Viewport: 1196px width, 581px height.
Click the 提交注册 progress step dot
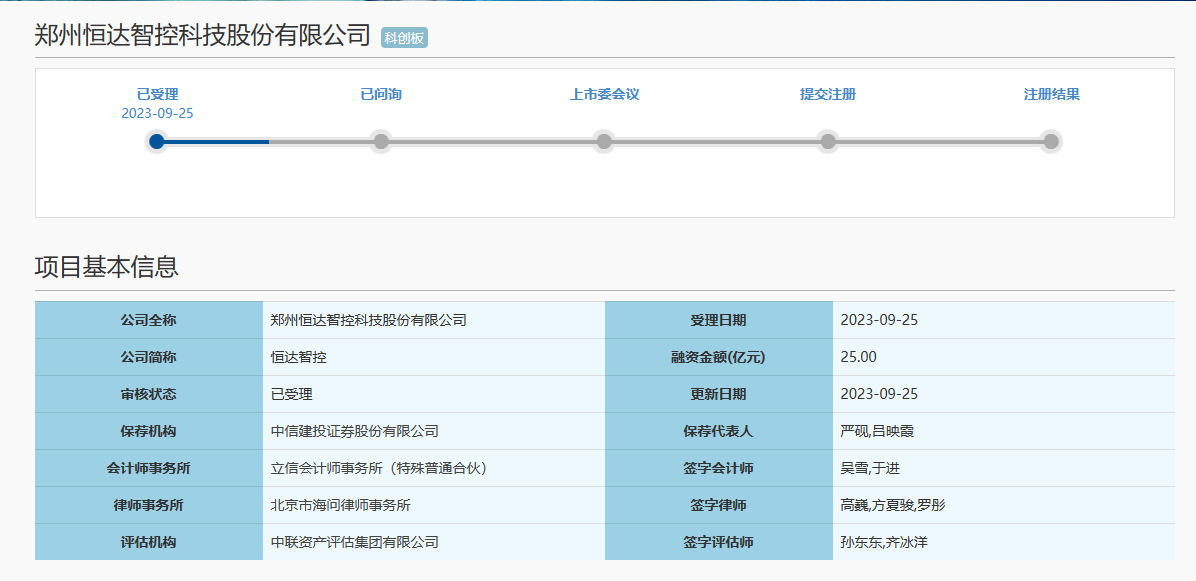pos(828,141)
